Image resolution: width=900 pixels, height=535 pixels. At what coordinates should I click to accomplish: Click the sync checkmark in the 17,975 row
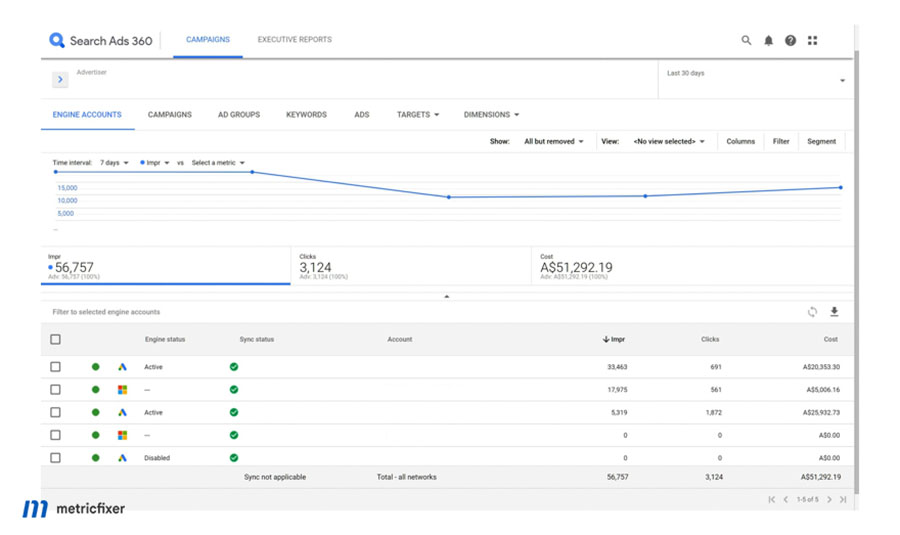click(234, 390)
